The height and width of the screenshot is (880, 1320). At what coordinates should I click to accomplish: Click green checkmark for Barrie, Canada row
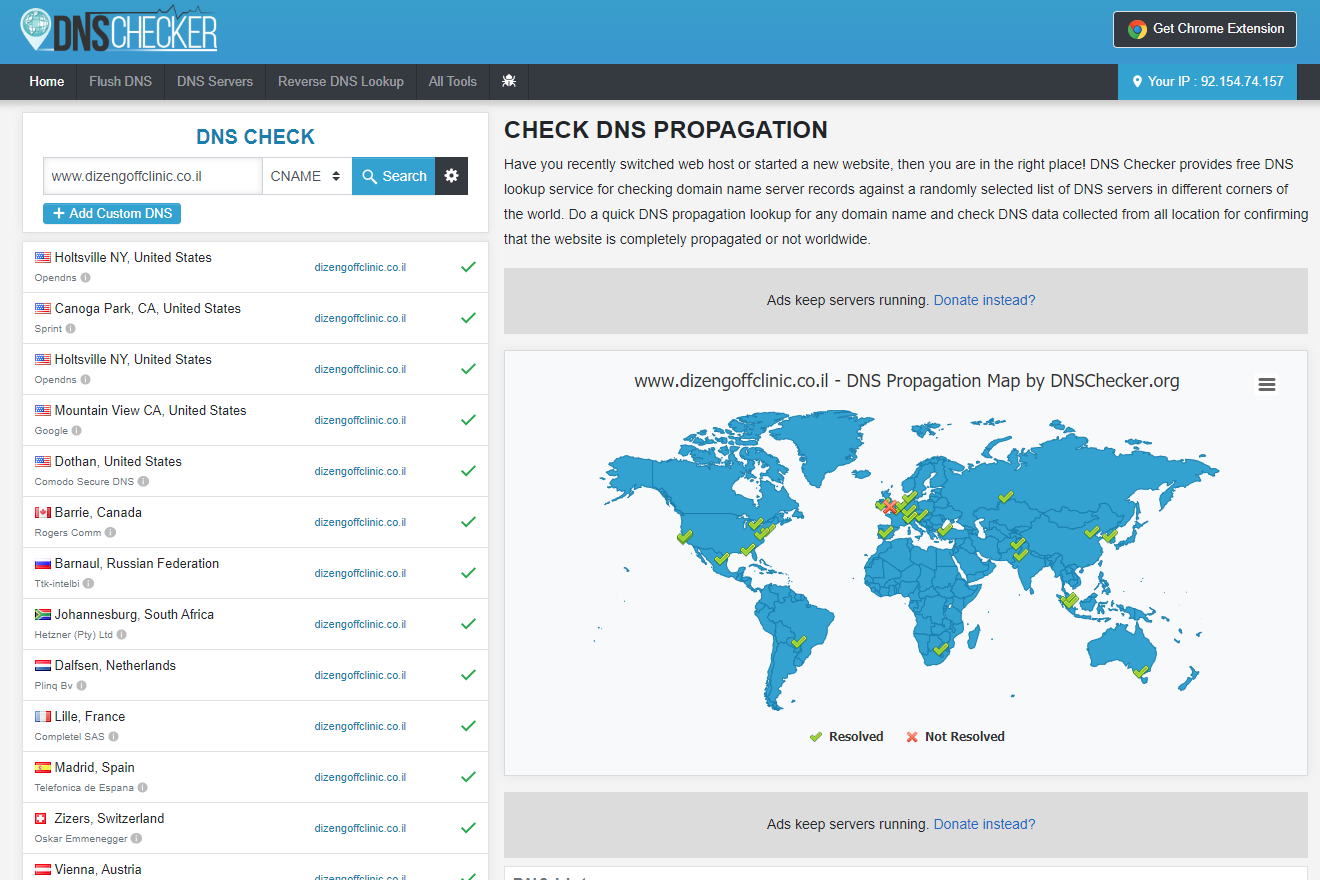[467, 522]
